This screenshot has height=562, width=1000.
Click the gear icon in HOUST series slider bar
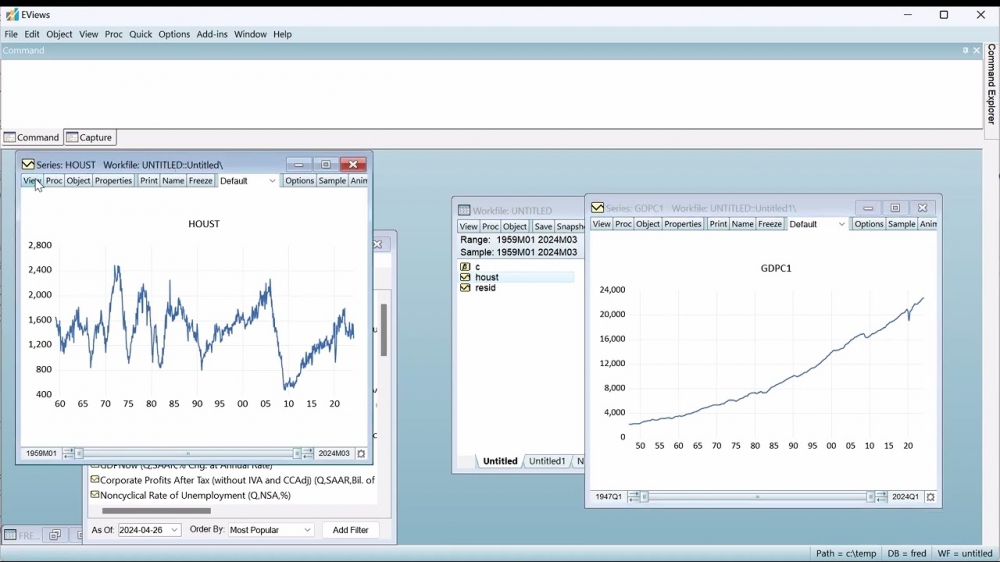pyautogui.click(x=362, y=454)
